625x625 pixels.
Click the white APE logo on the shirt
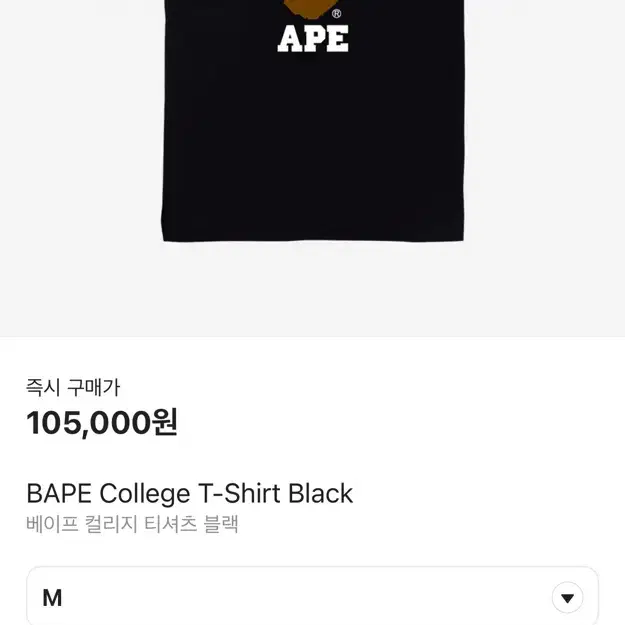point(313,38)
